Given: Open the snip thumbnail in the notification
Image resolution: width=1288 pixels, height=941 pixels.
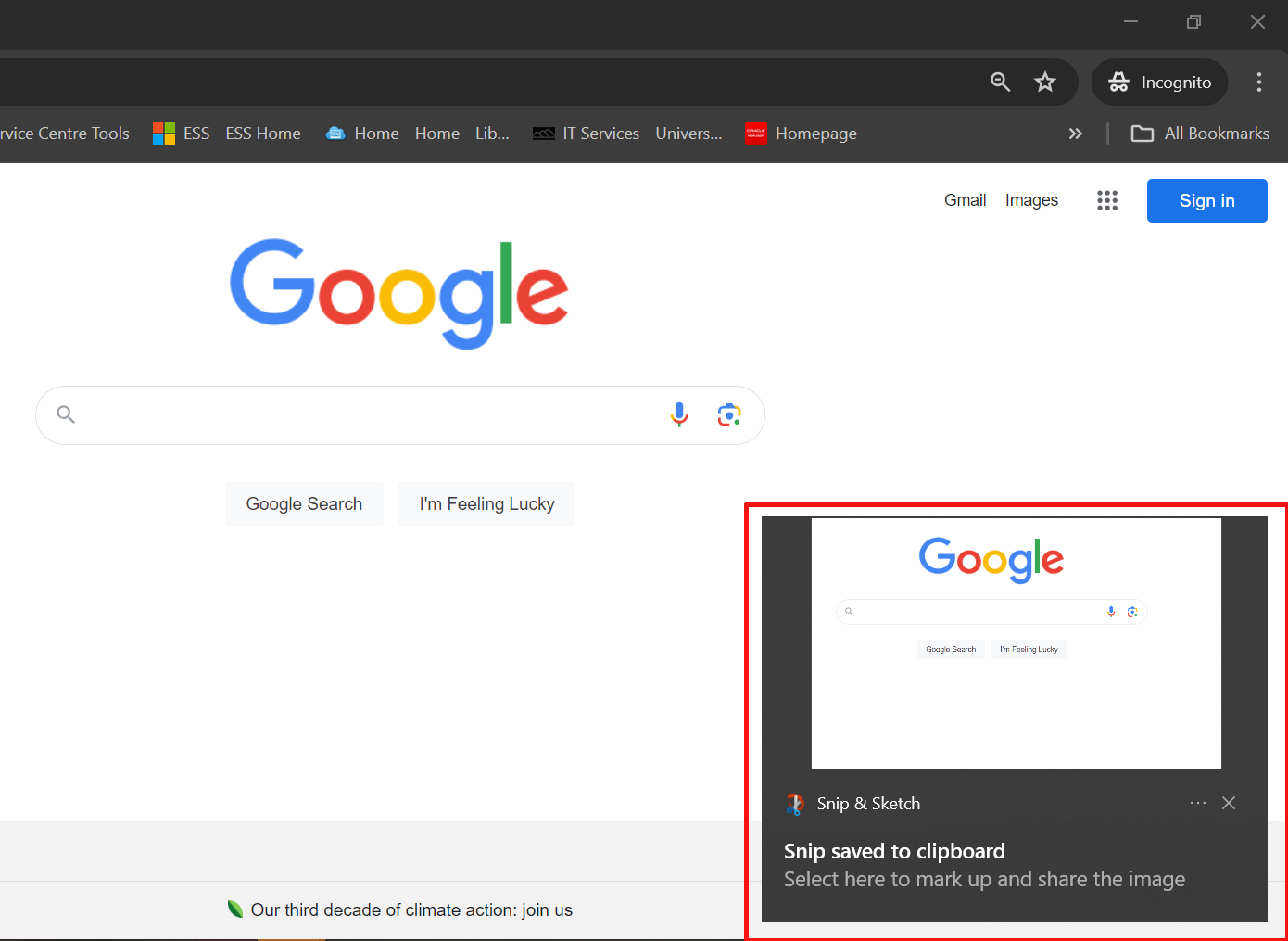Looking at the screenshot, I should point(1016,642).
